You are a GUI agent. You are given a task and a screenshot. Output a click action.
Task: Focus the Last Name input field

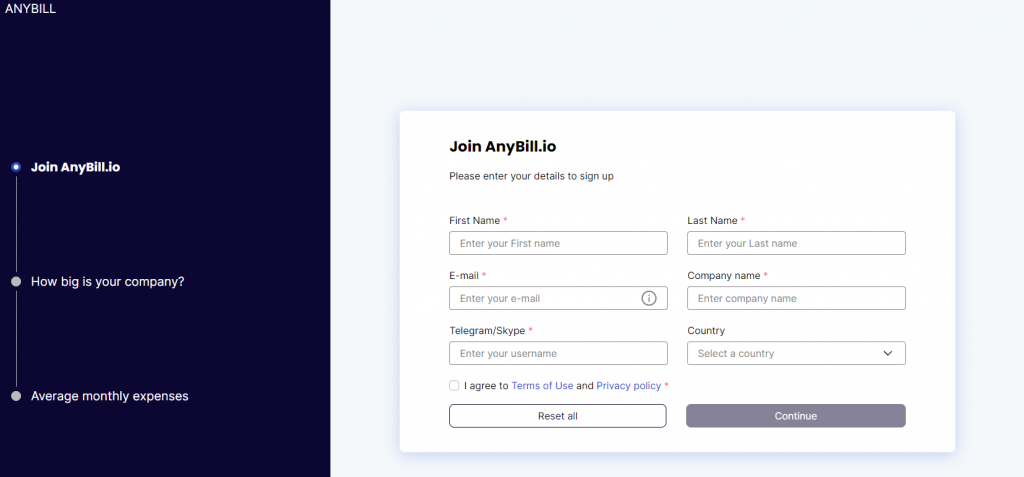(796, 243)
